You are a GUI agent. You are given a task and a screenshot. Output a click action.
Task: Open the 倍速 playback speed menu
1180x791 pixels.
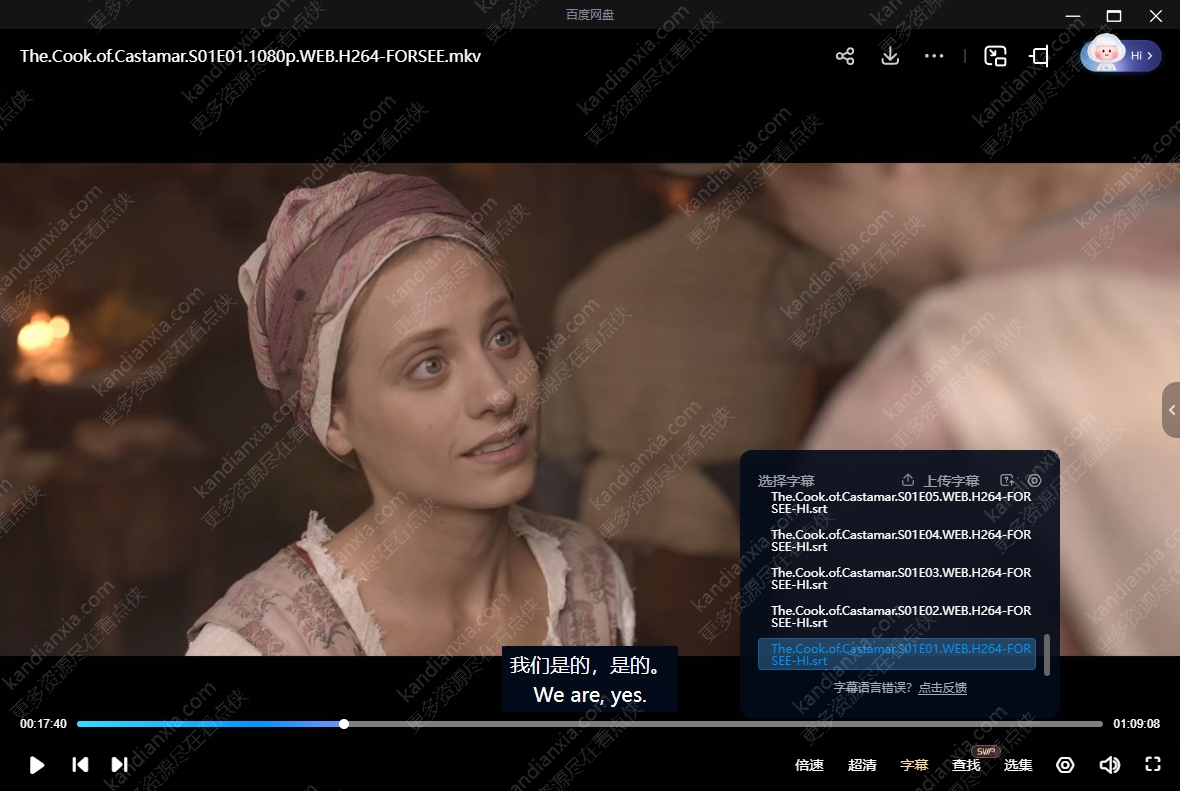tap(809, 765)
